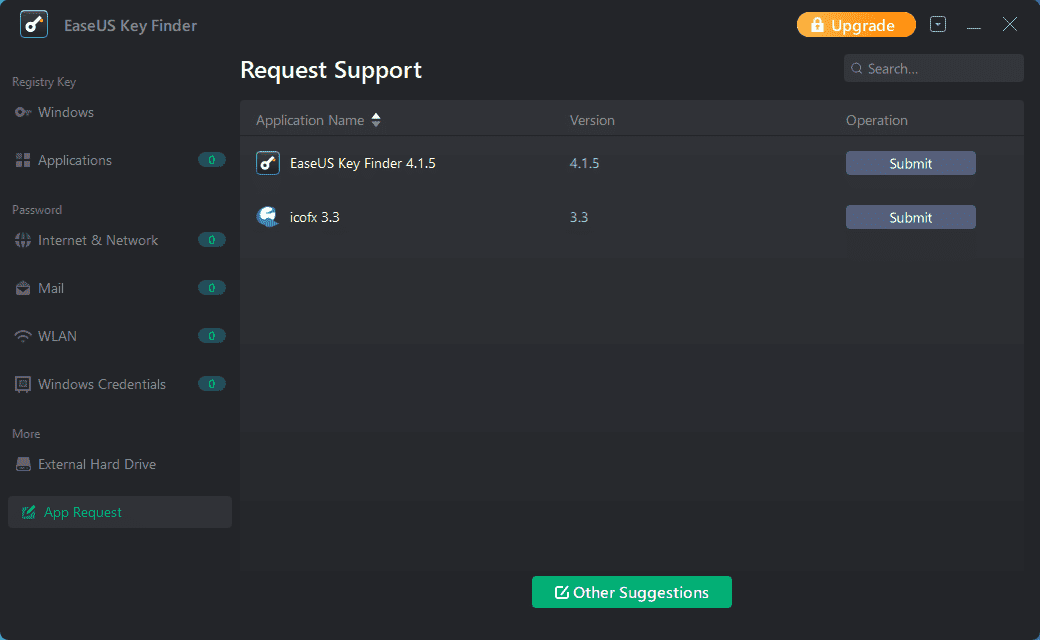Click the Request Support heading
This screenshot has width=1040, height=640.
click(331, 70)
